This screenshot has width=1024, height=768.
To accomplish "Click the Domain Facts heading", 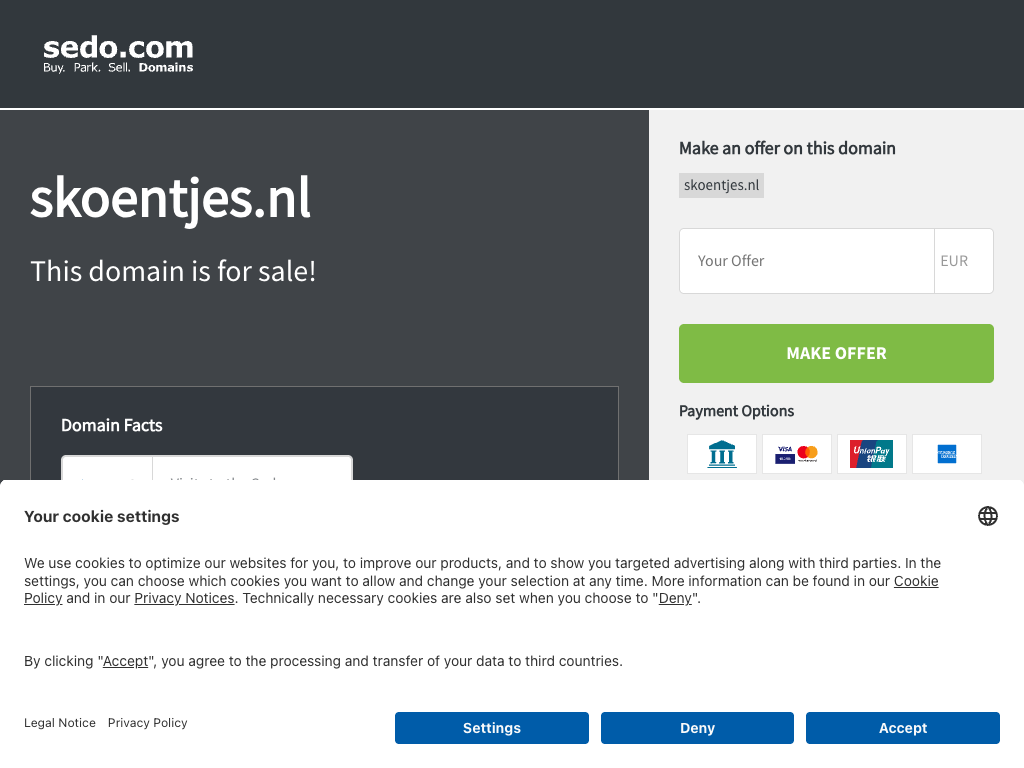I will click(x=112, y=425).
